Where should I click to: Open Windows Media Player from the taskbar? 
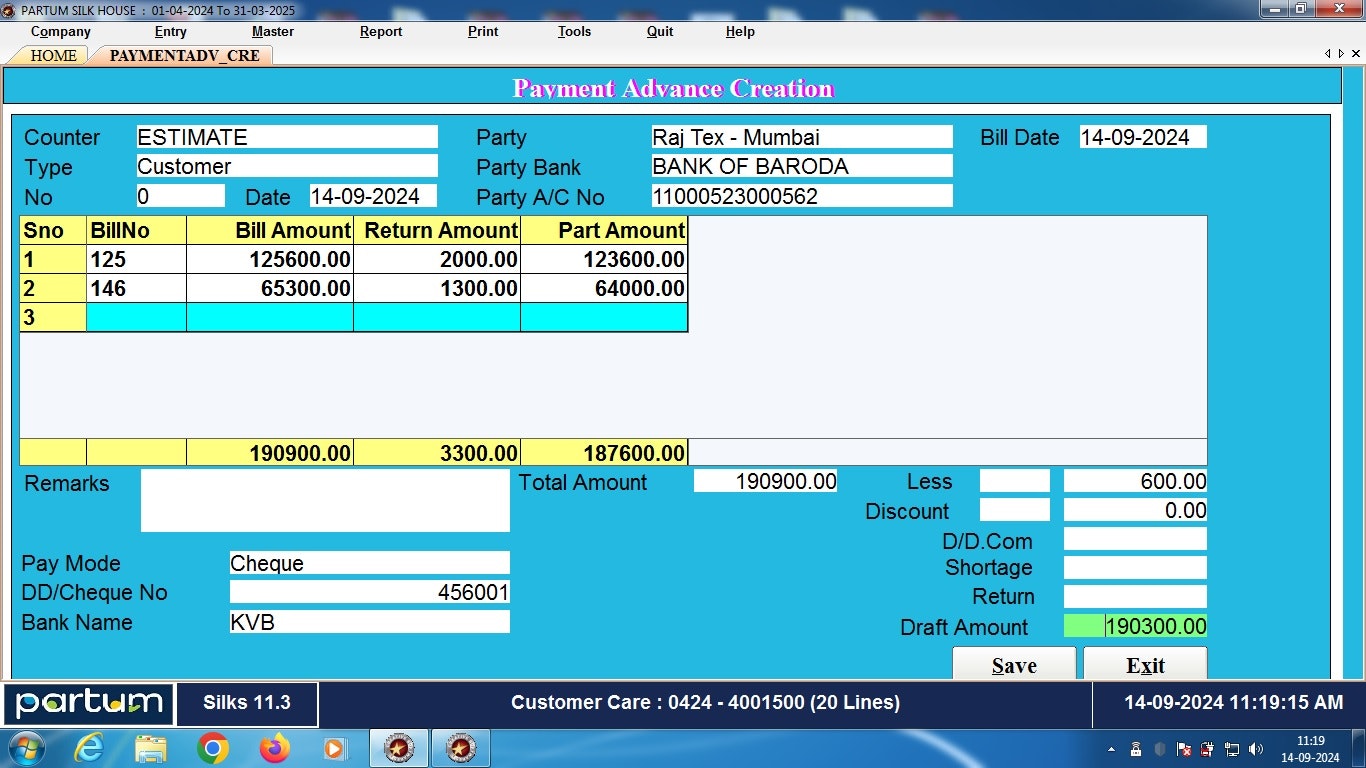pos(335,747)
